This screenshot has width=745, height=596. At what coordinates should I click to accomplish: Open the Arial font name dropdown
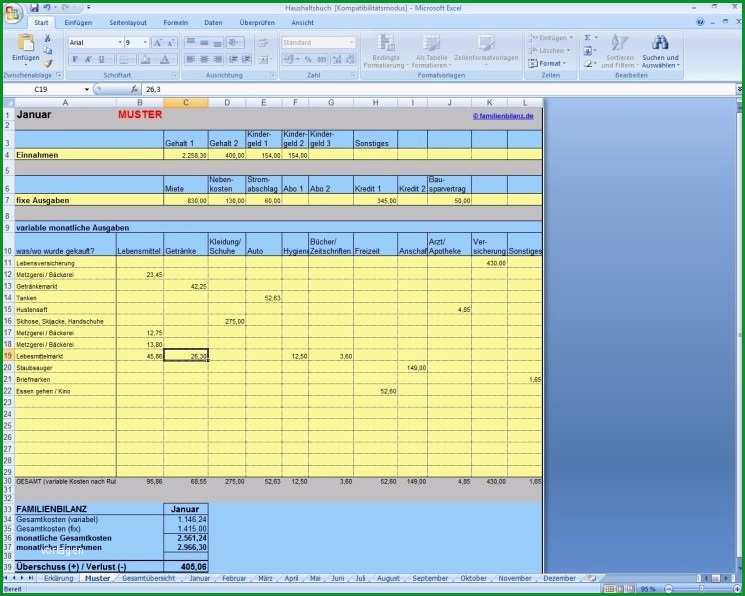[x=120, y=43]
